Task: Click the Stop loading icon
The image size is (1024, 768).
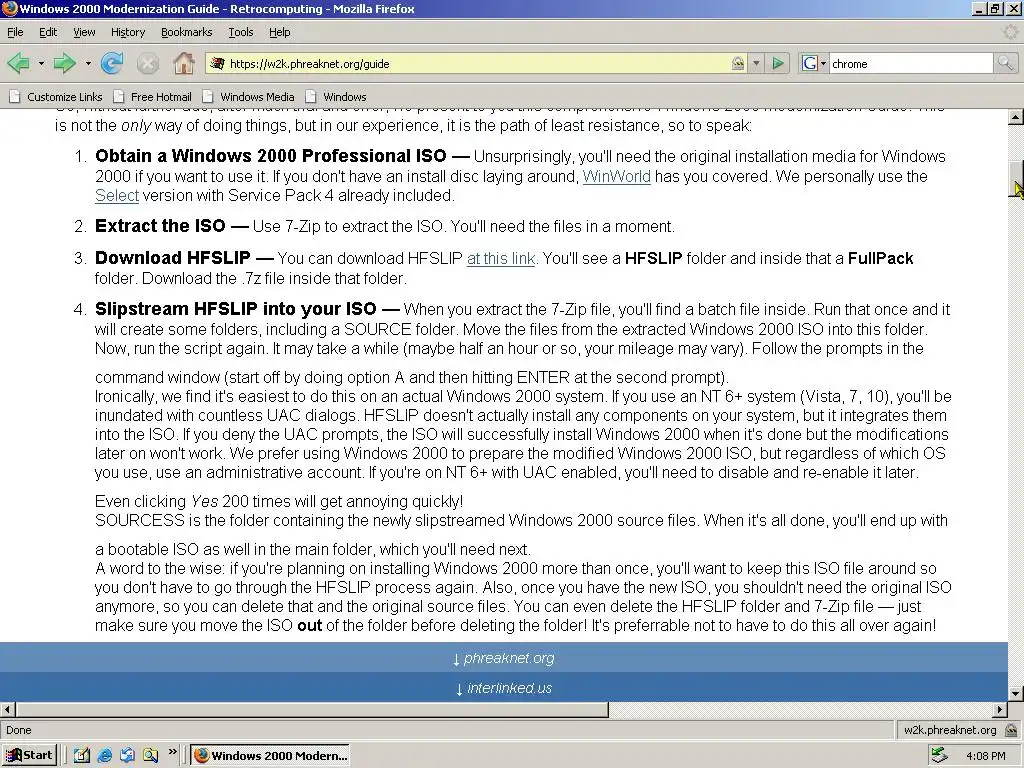Action: pos(148,63)
